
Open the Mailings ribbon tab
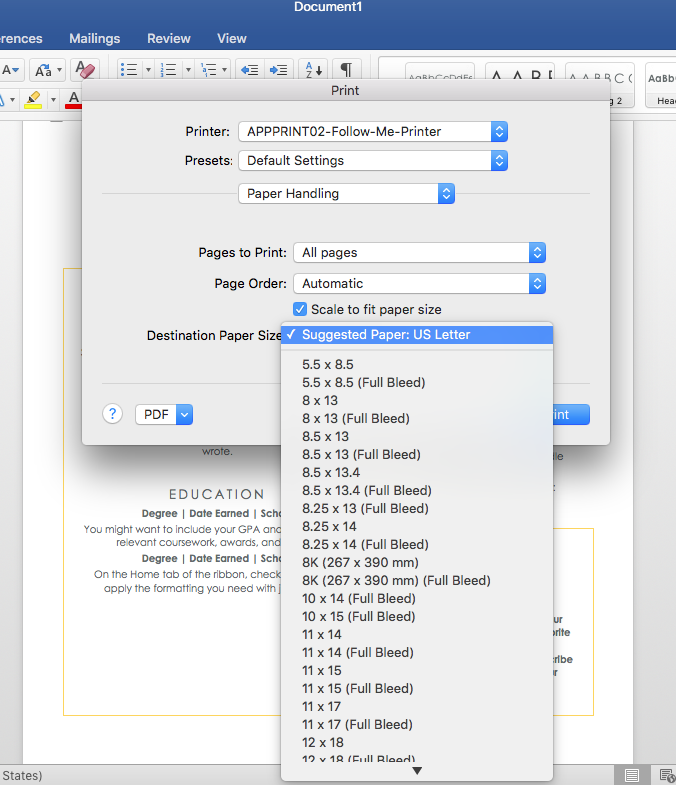click(95, 39)
